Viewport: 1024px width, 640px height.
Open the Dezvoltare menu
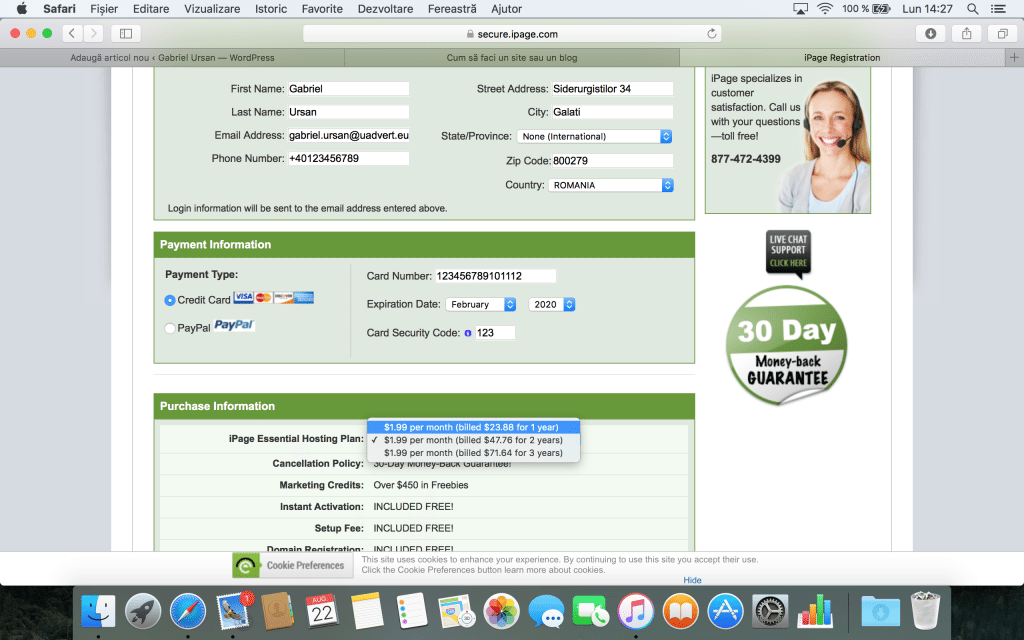385,8
